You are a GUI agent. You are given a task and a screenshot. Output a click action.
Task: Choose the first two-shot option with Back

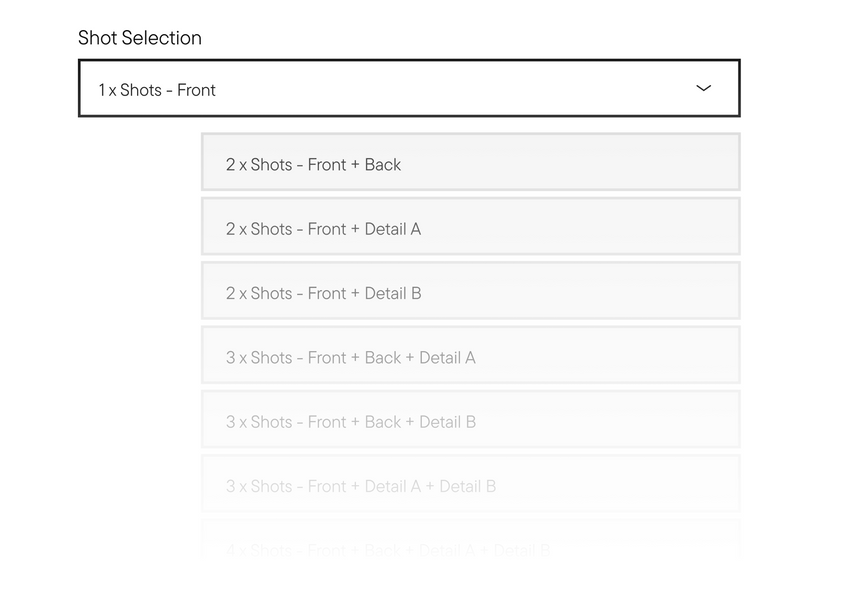(x=470, y=162)
